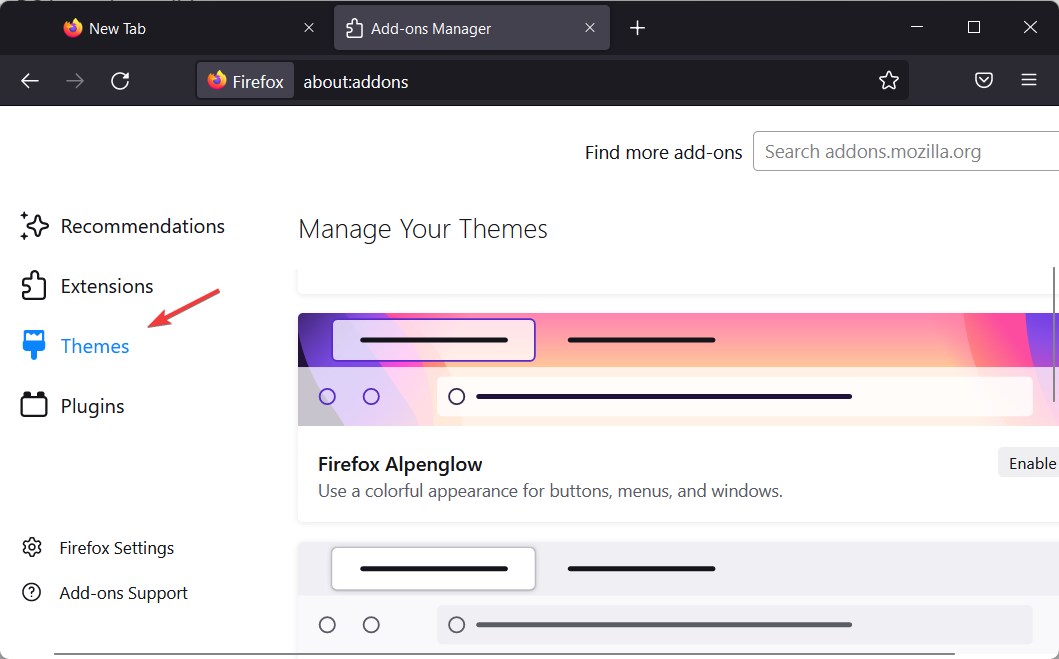Click the Themes paintbrush icon

tap(33, 345)
